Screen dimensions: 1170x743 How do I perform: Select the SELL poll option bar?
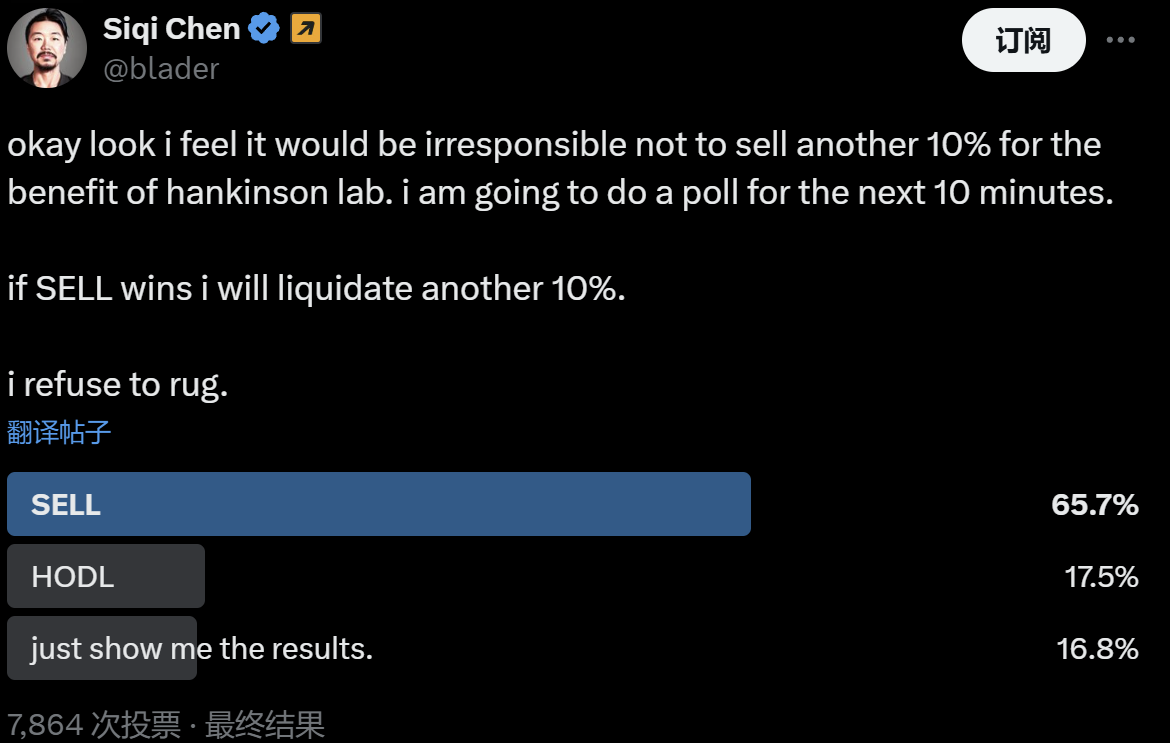point(379,504)
